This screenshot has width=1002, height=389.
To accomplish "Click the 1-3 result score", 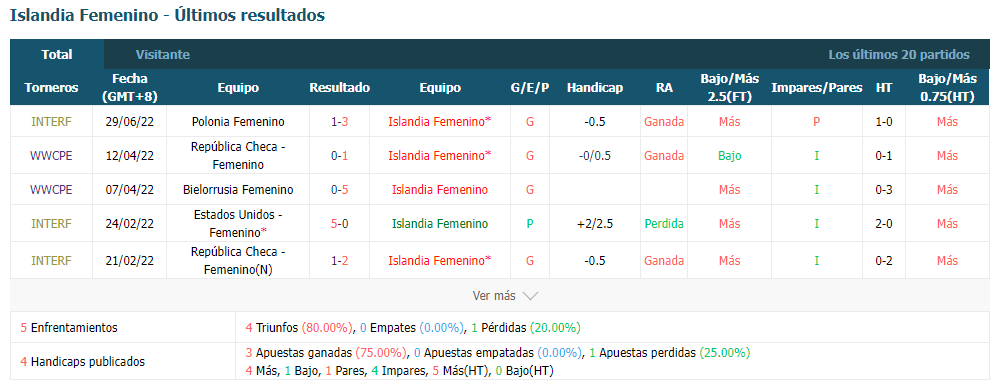I will click(339, 121).
